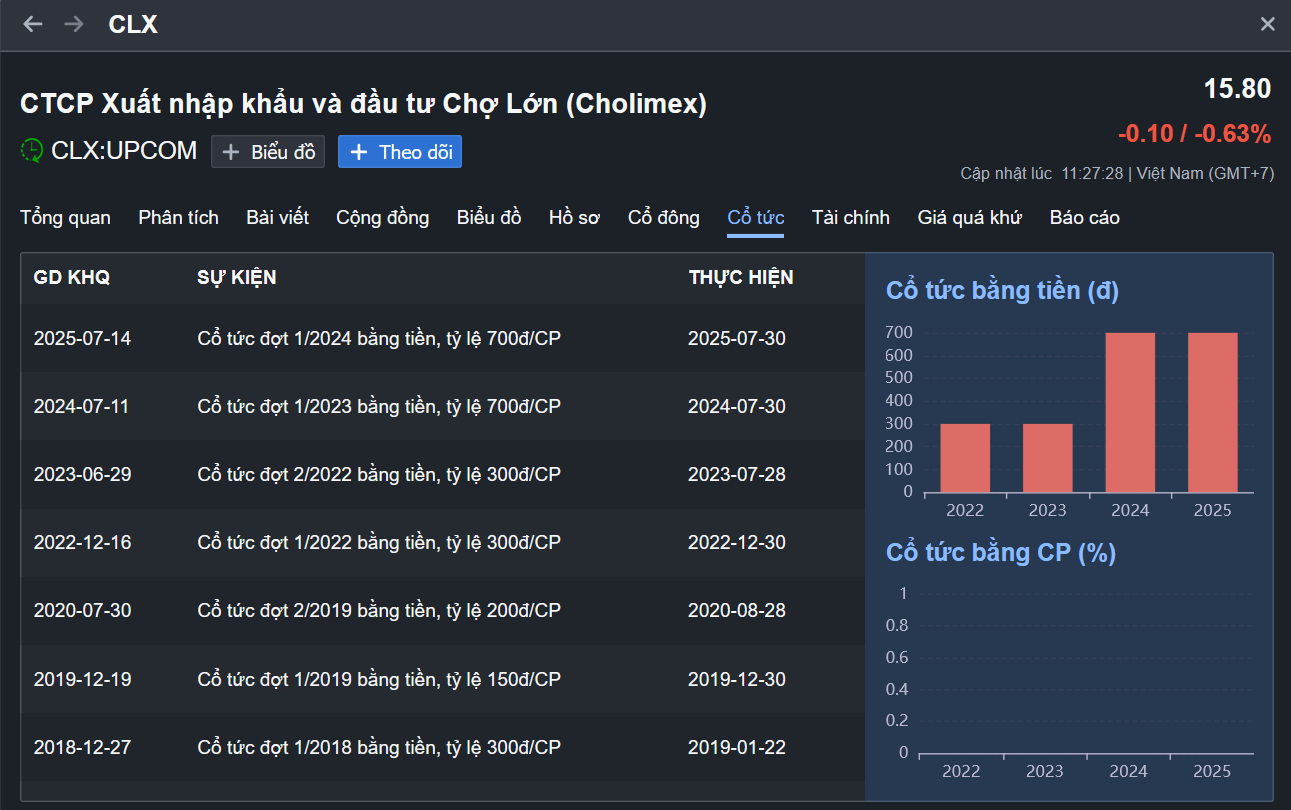The image size is (1291, 810).
Task: Click the Cổ tức bằng tiền (đ) chart title
Action: click(x=1002, y=291)
